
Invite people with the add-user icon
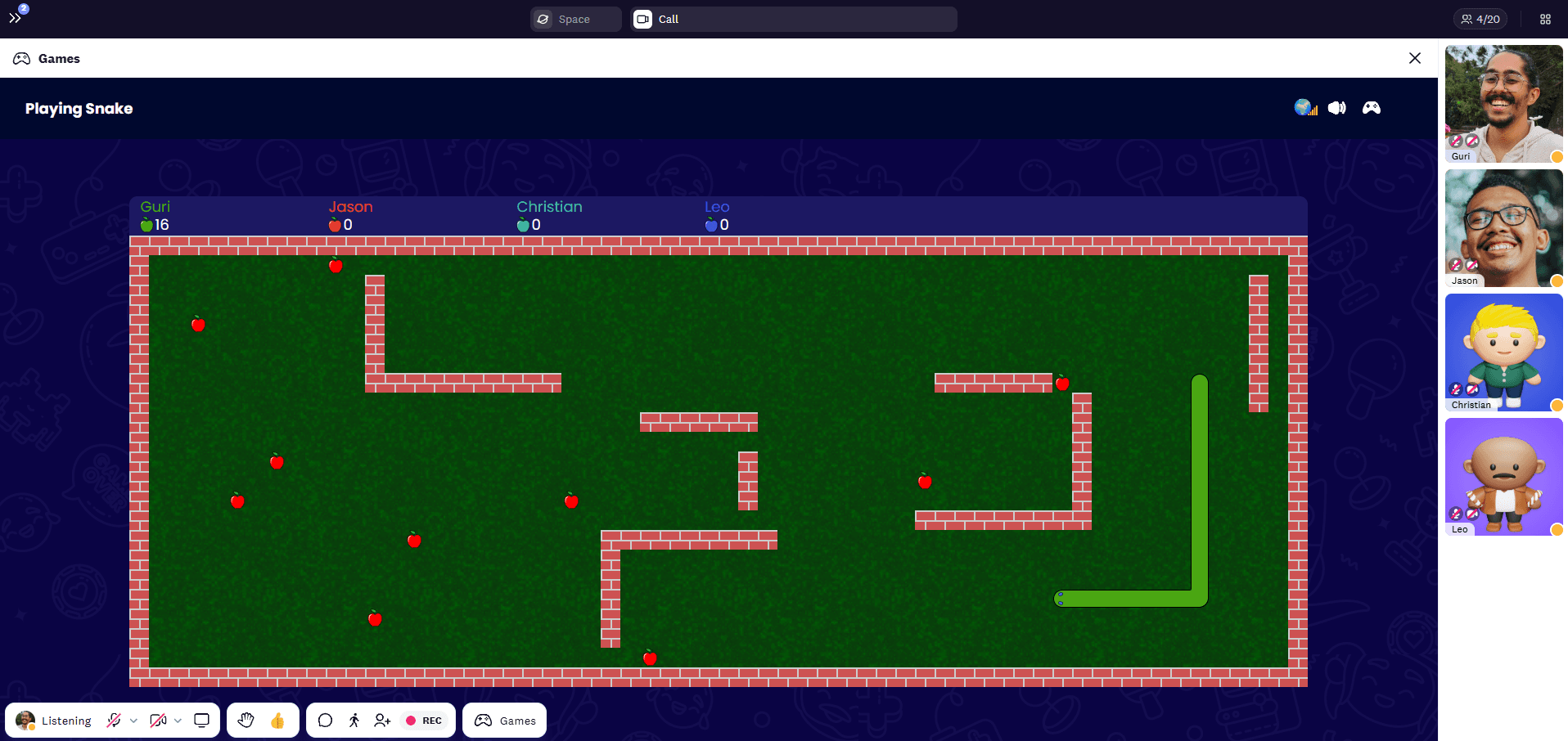coord(382,721)
